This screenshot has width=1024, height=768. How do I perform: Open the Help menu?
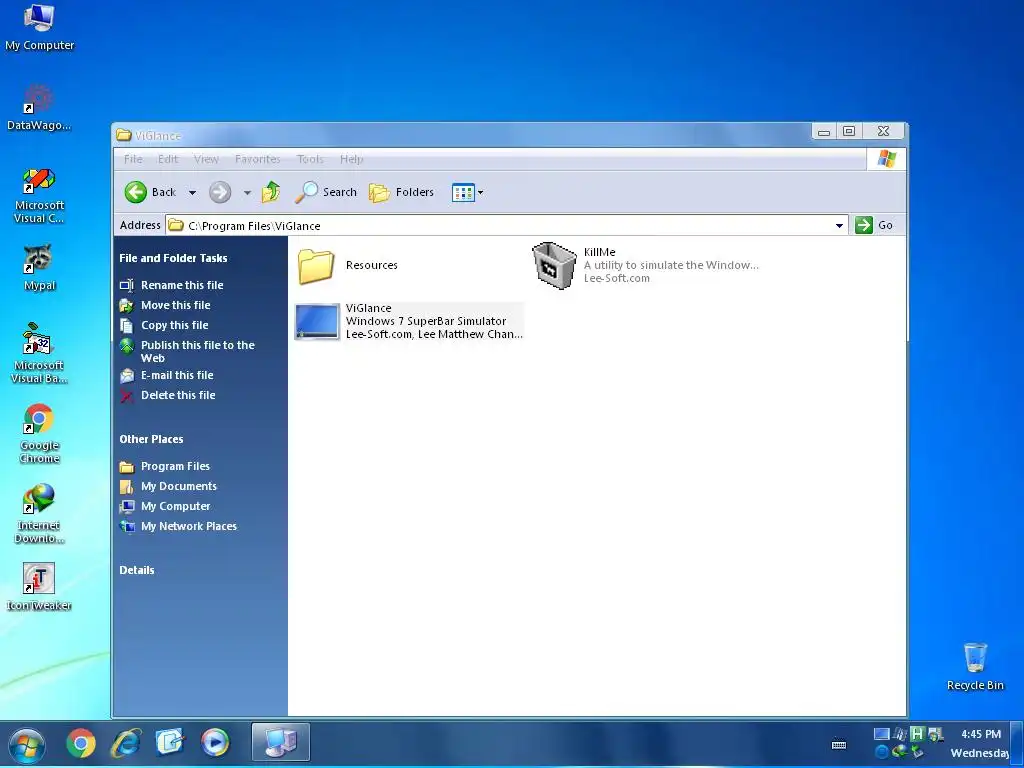351,159
